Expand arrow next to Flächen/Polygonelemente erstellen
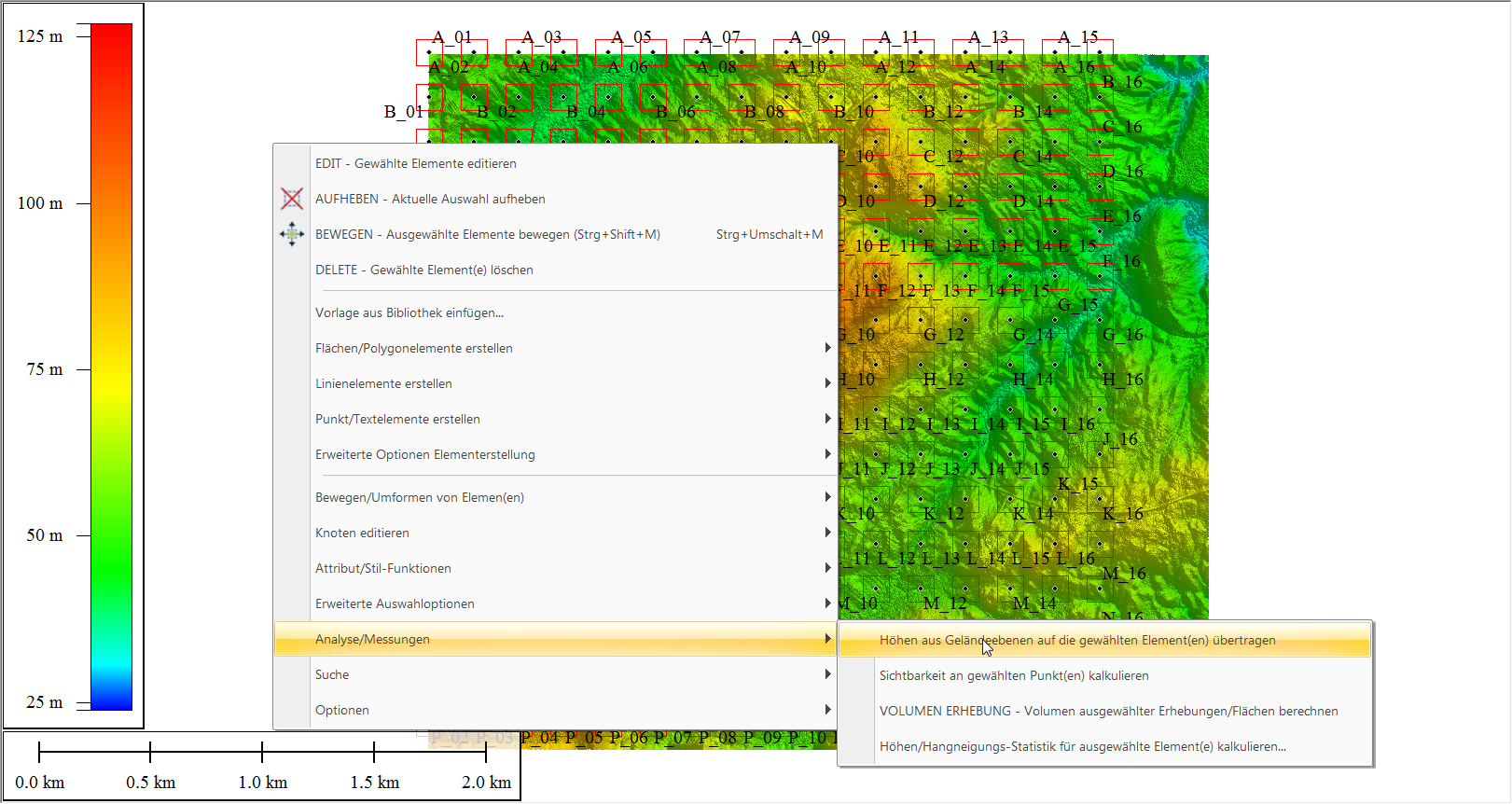 pyautogui.click(x=827, y=348)
